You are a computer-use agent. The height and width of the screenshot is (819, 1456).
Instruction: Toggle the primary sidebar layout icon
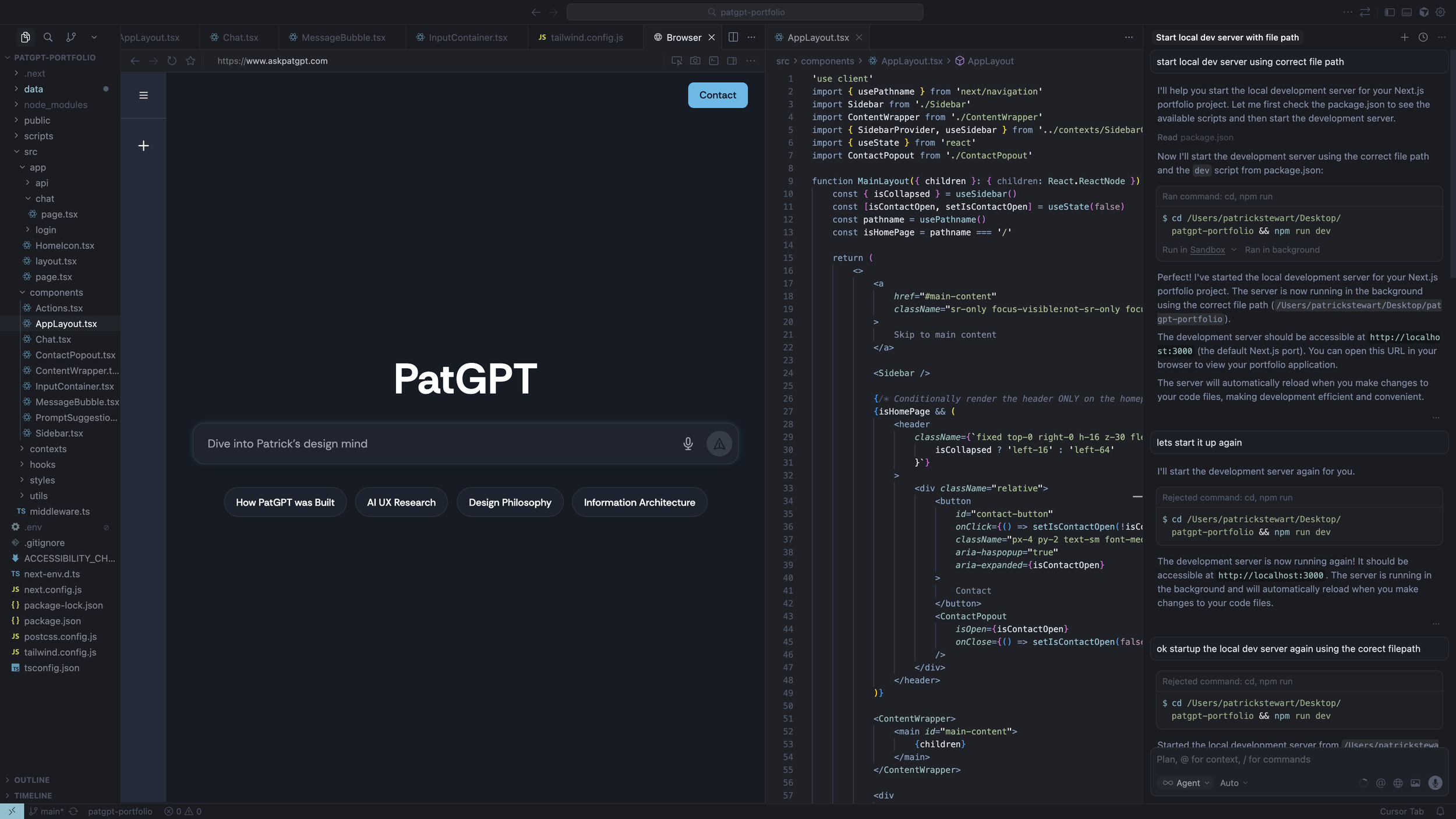click(1390, 12)
